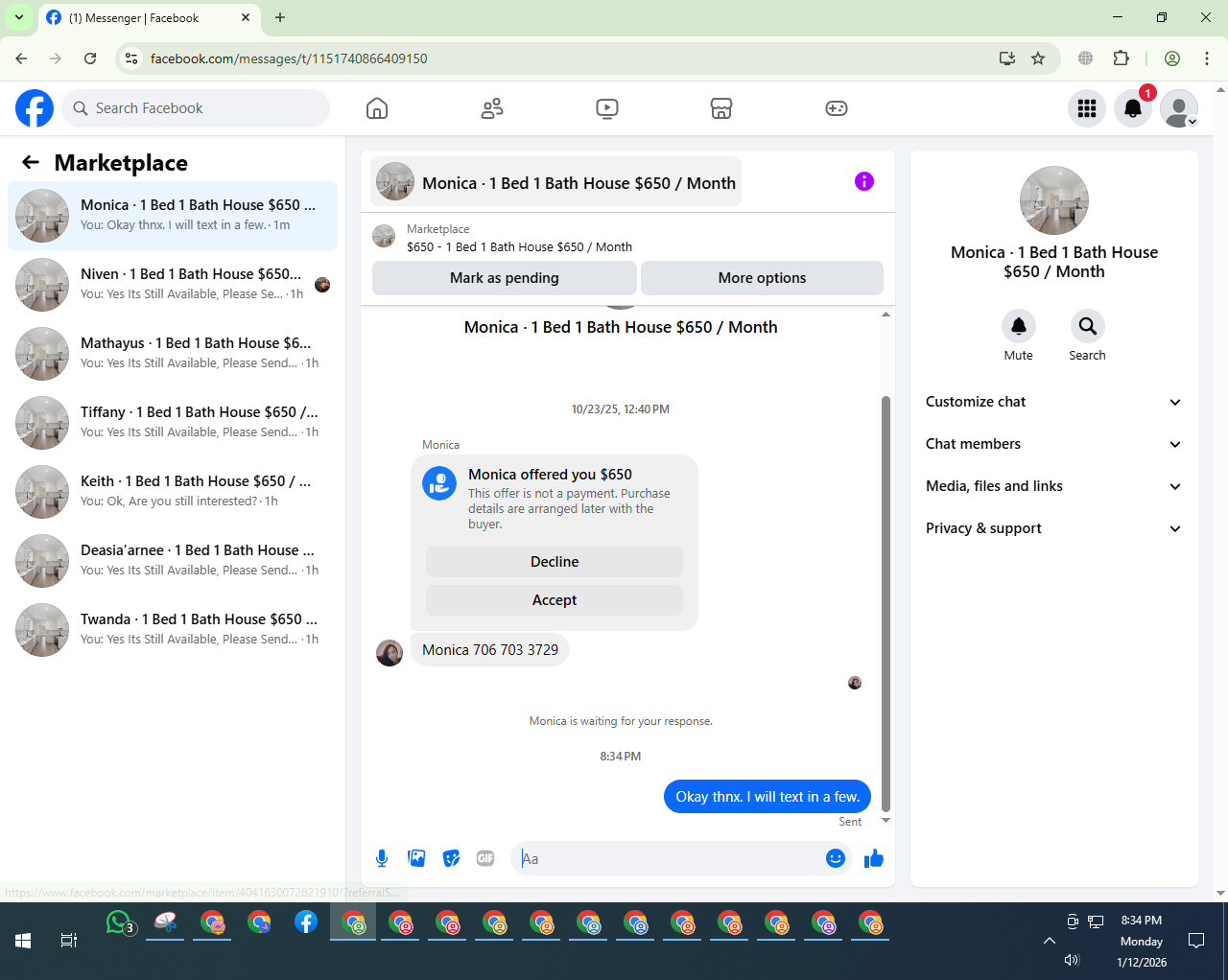Click the large listing photo in right panel
Screen dimensions: 1228x980
click(x=1054, y=200)
